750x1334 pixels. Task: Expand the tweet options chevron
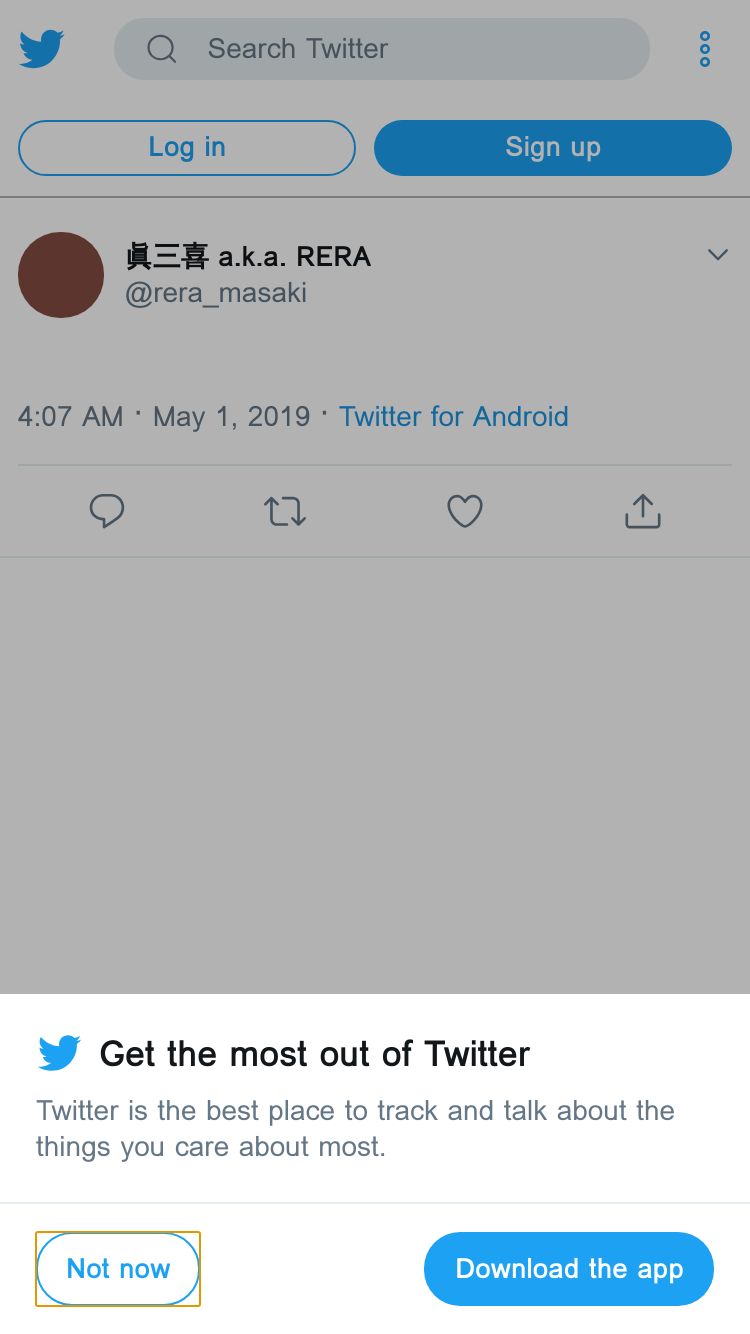(x=717, y=255)
